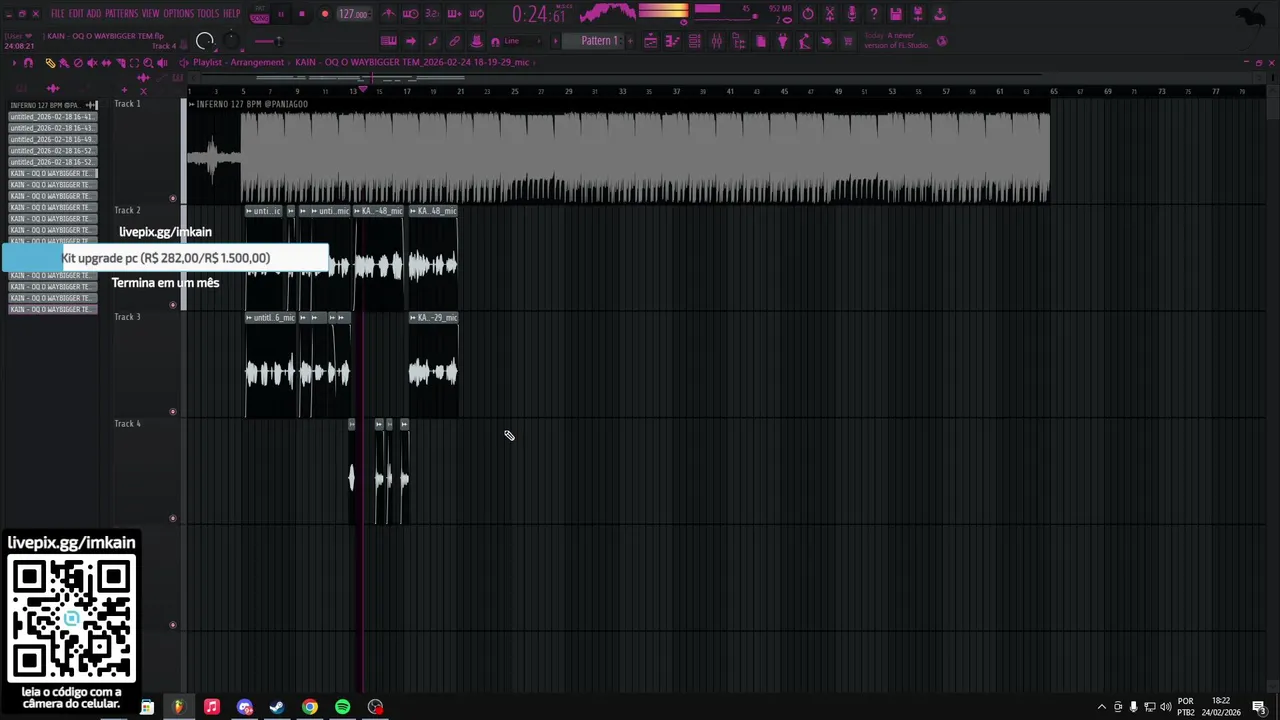Image resolution: width=1280 pixels, height=720 pixels.
Task: Select the Paint brush tool in playlist toolbar
Action: point(64,63)
